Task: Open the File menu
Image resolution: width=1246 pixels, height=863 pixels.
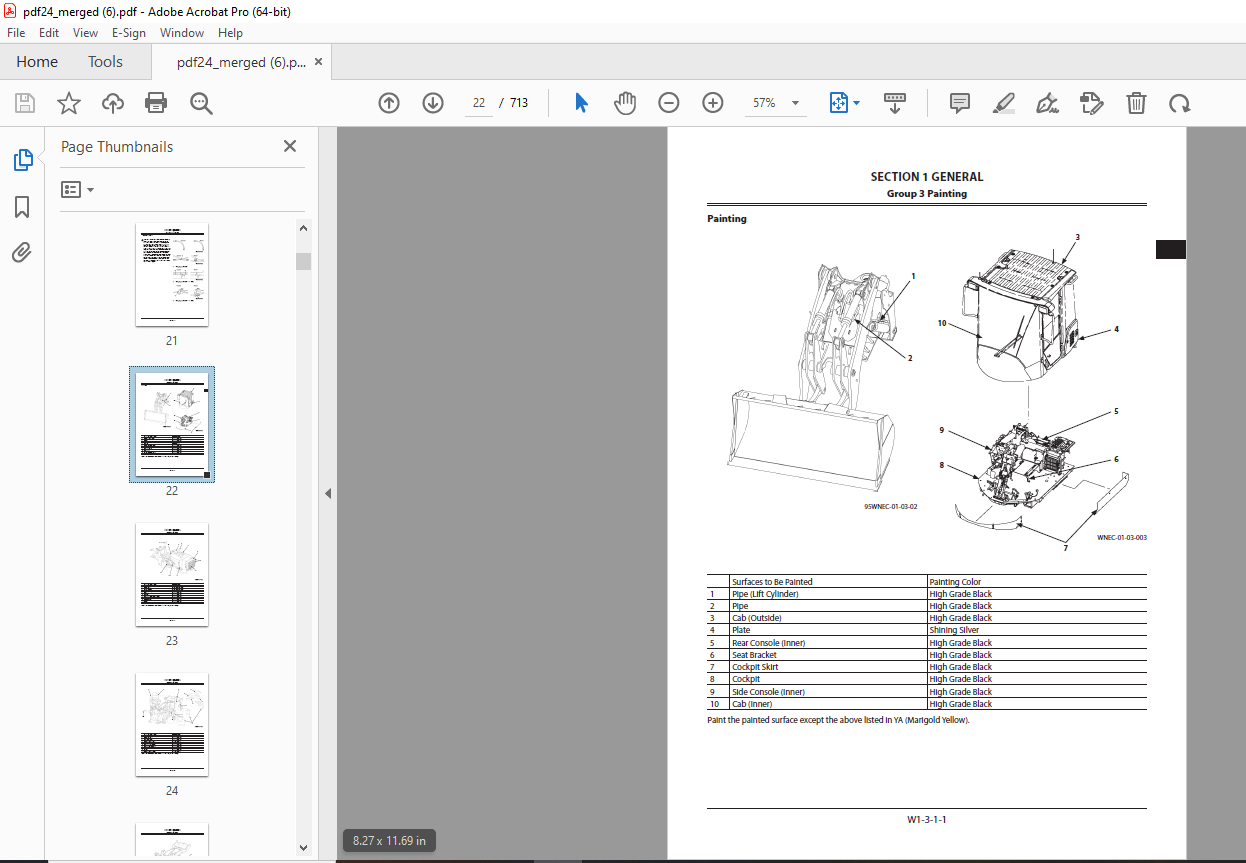Action: tap(16, 33)
